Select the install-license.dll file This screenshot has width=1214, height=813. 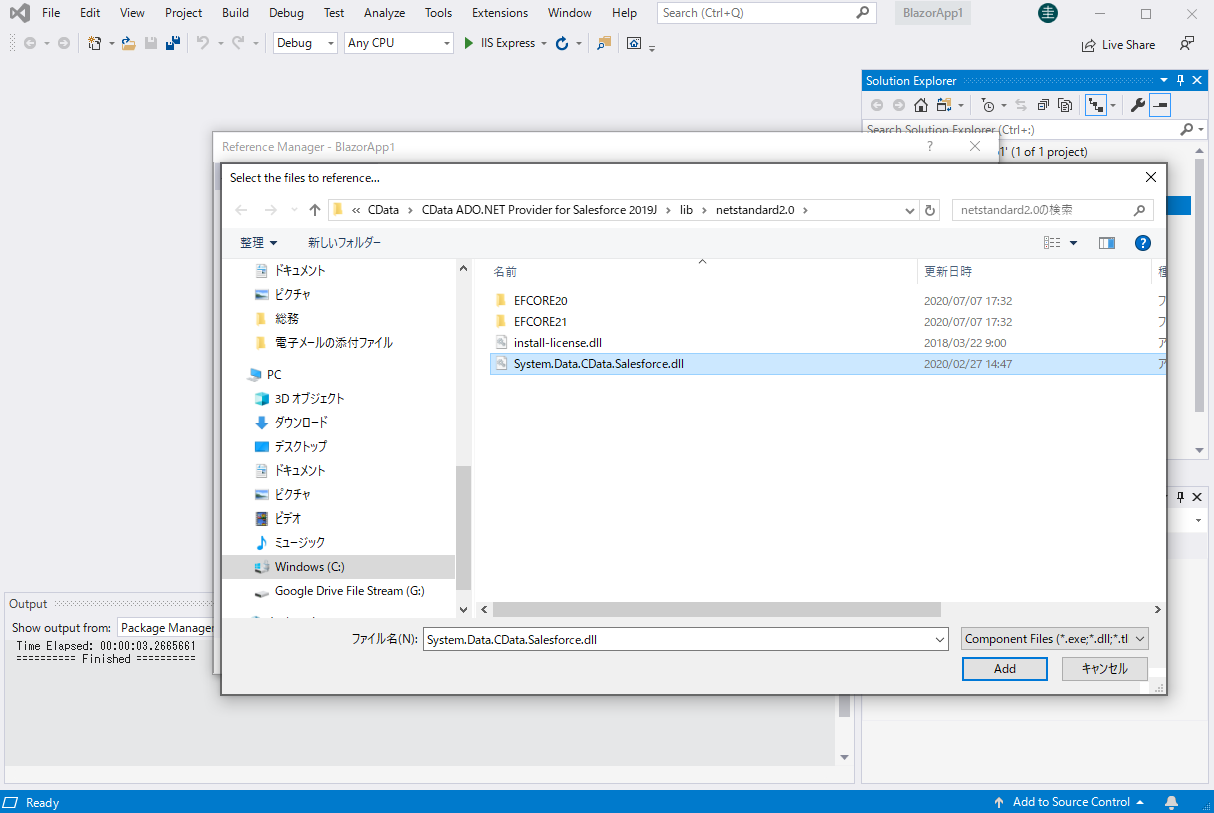pos(557,343)
